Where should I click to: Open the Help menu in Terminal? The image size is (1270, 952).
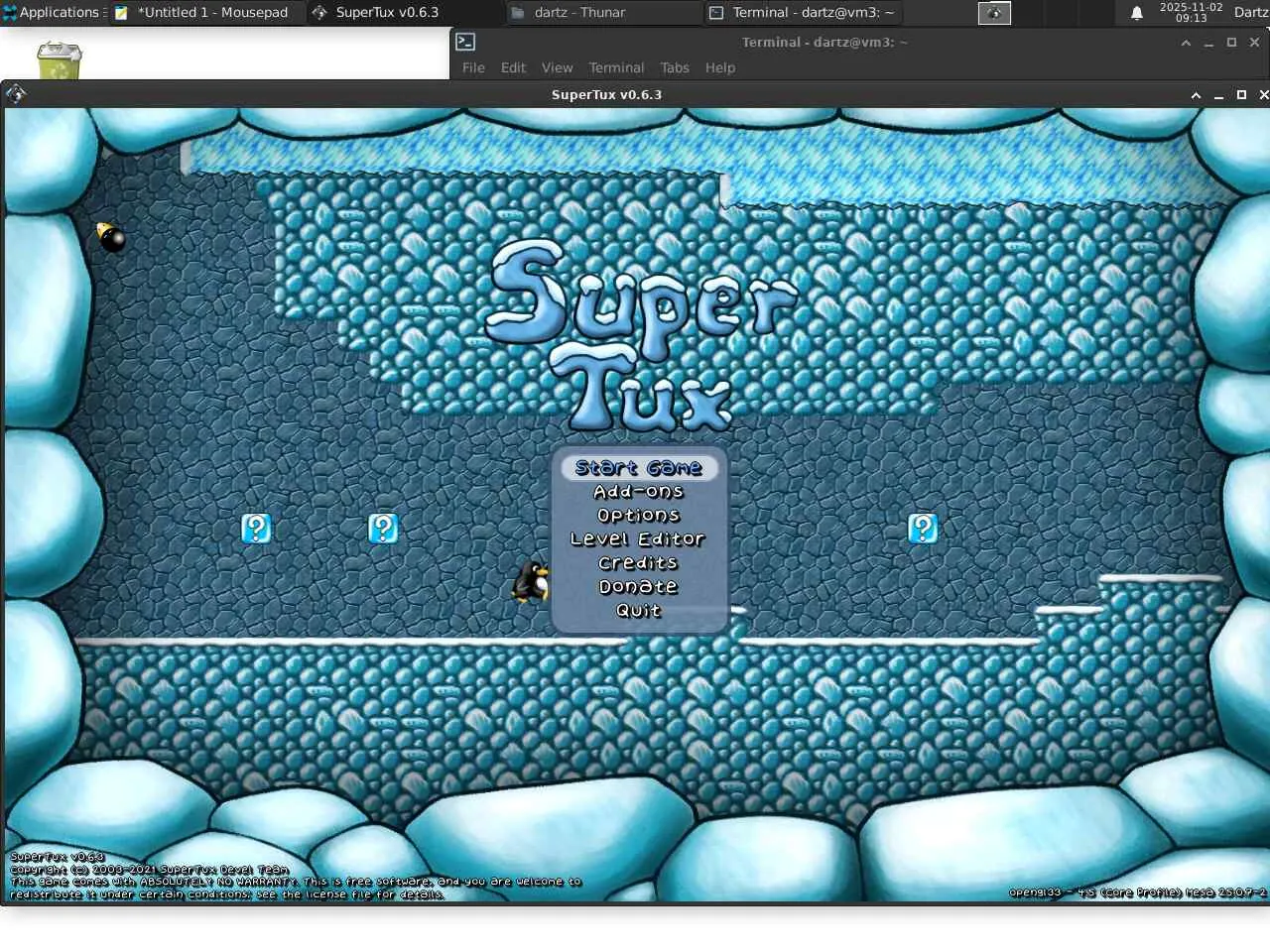(720, 67)
